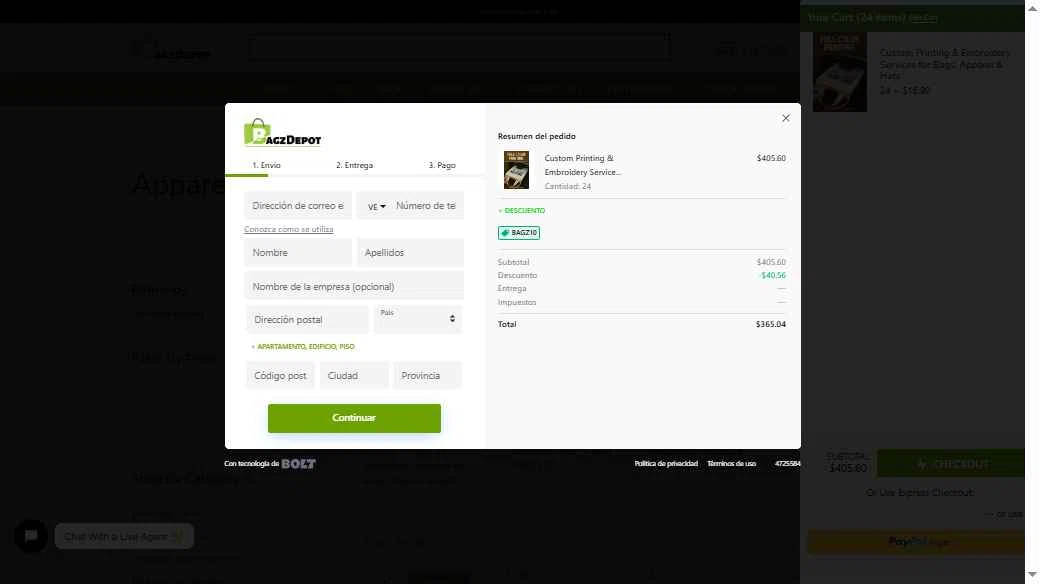Click the BagzDepot logo in the modal
1040x584 pixels.
[283, 132]
